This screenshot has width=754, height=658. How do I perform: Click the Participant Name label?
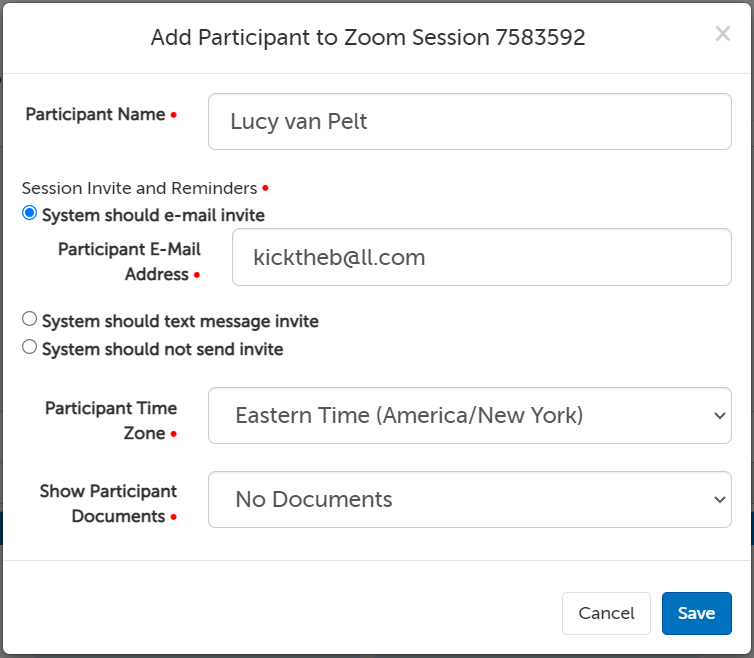pyautogui.click(x=95, y=114)
